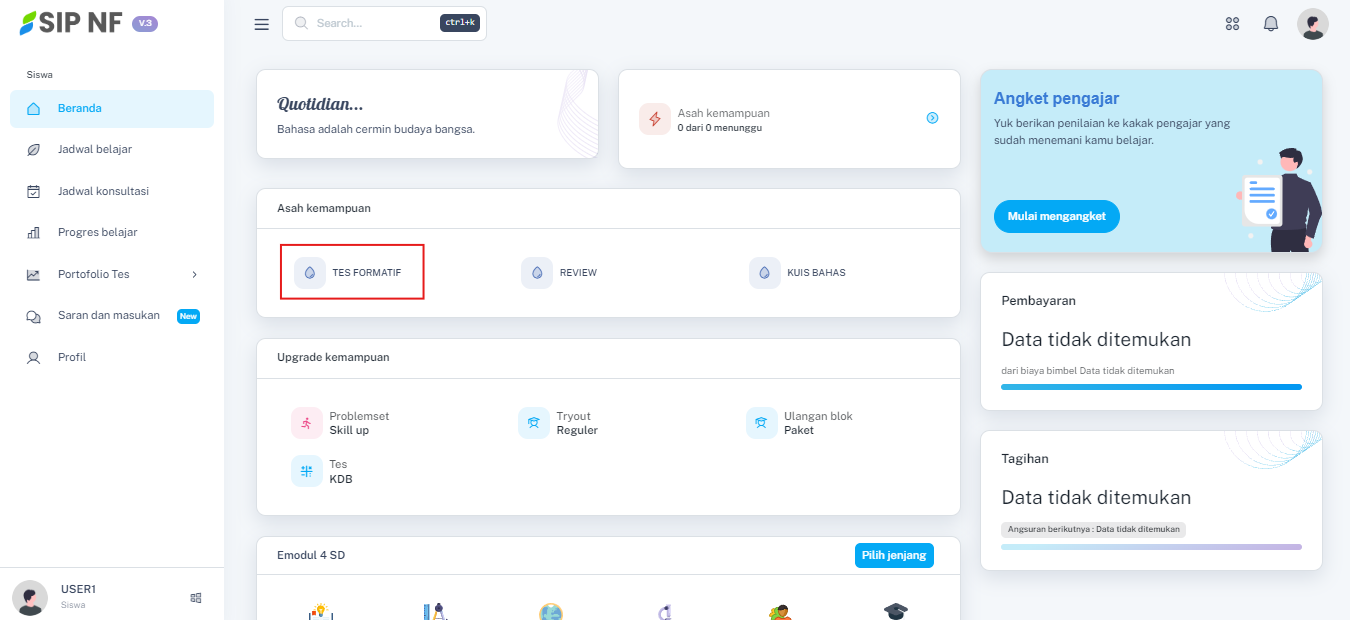This screenshot has height=620, width=1350.
Task: Open the apps grid icon in header
Action: (x=1232, y=24)
